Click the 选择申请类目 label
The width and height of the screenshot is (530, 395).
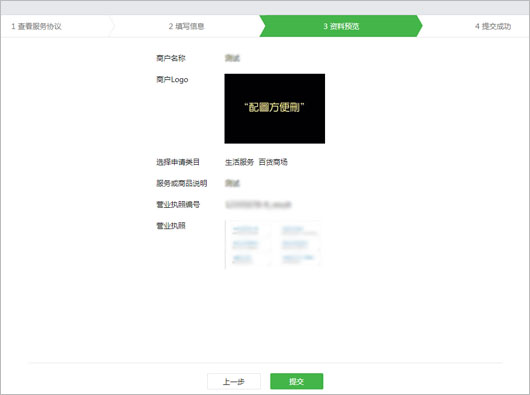178,162
